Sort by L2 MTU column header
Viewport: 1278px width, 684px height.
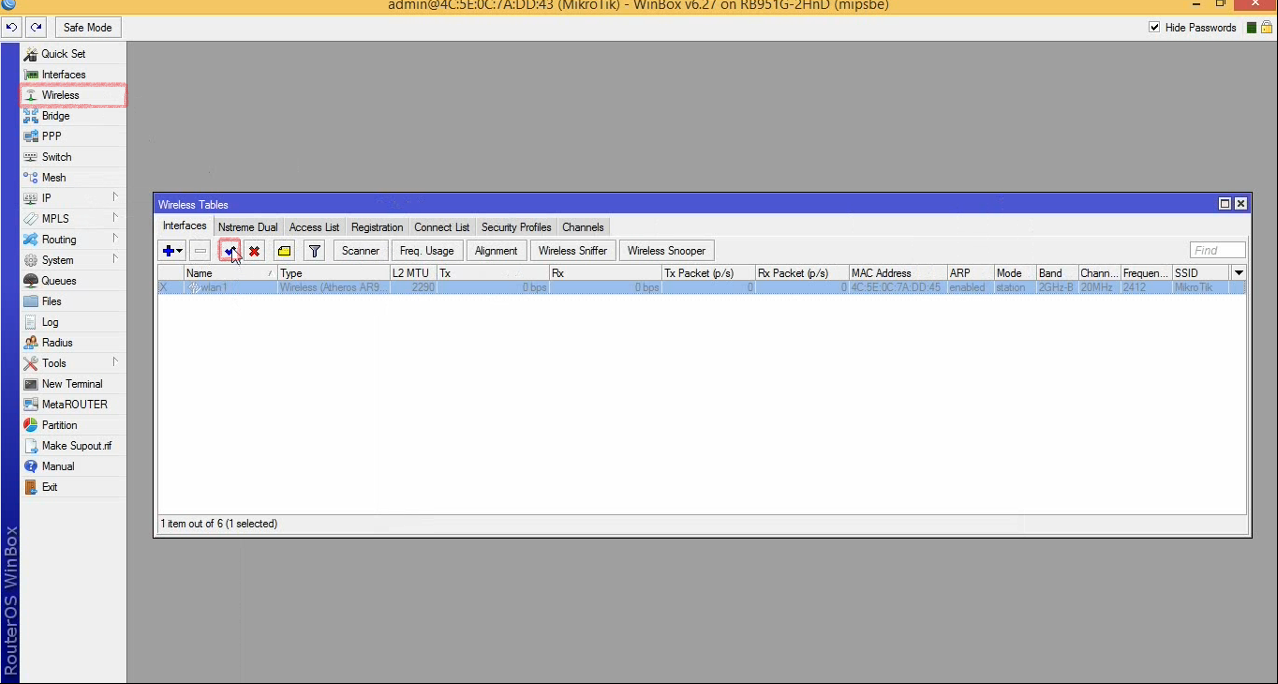tap(413, 273)
